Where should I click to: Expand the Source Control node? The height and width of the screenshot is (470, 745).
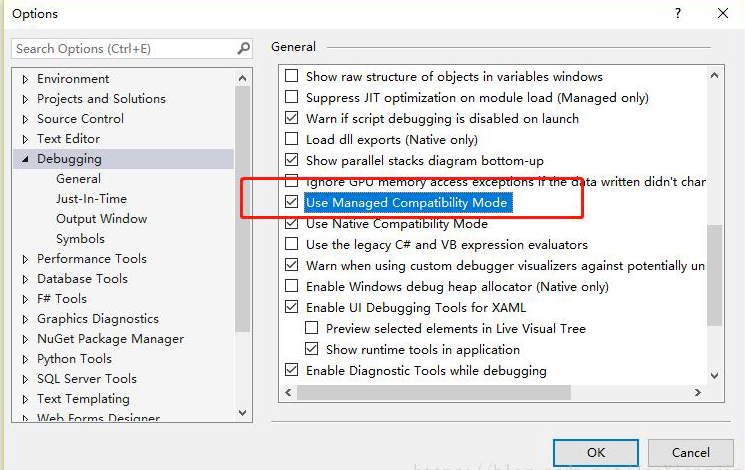click(x=25, y=119)
